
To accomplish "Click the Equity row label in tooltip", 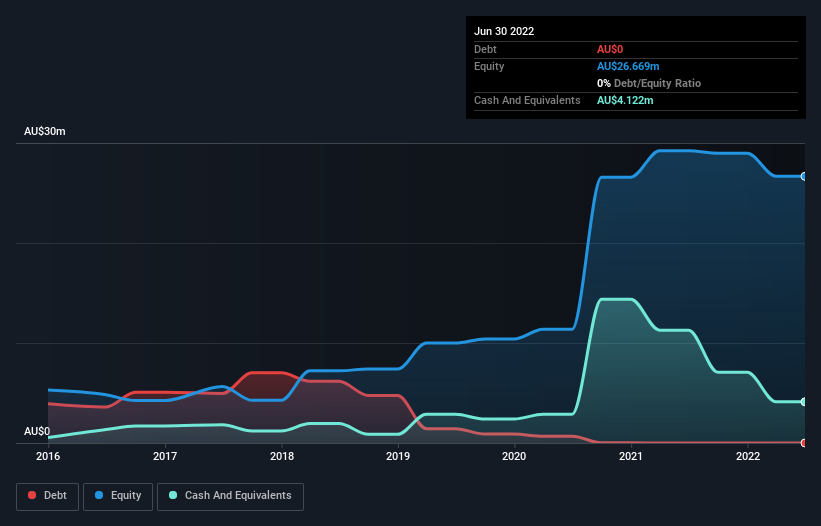I will pyautogui.click(x=489, y=66).
